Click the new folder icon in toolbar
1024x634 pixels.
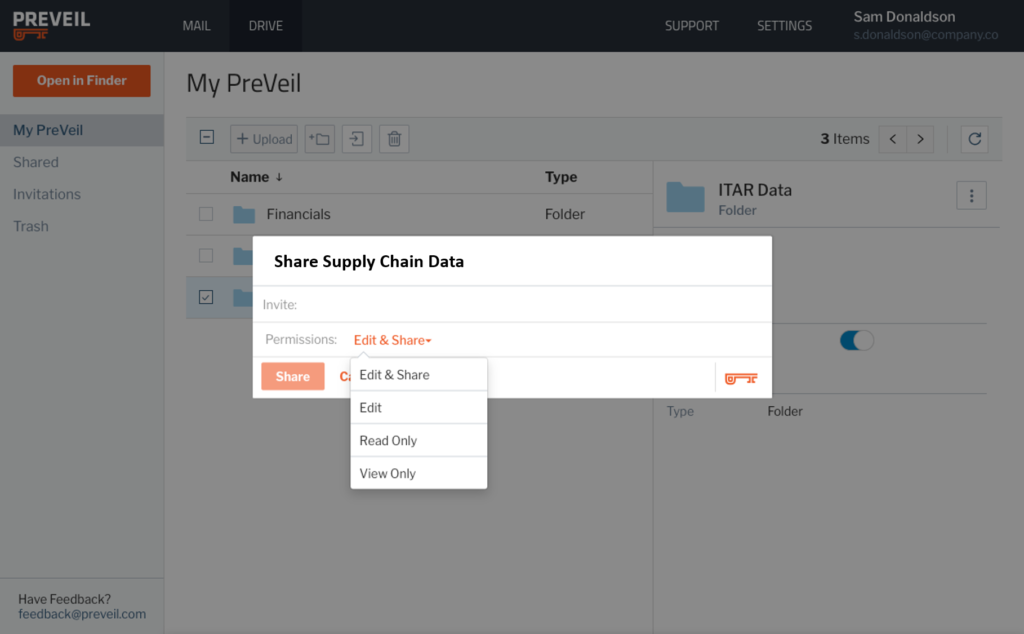319,139
